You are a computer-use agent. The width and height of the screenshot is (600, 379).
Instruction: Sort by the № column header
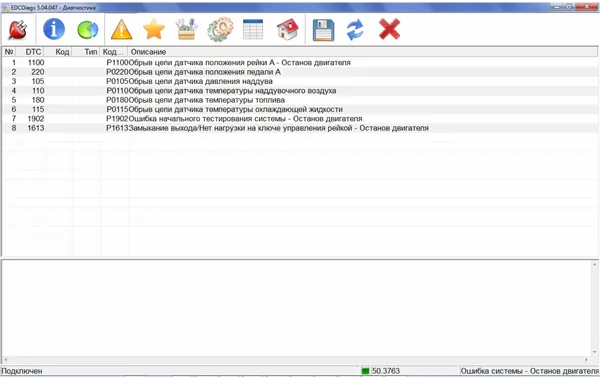point(9,52)
